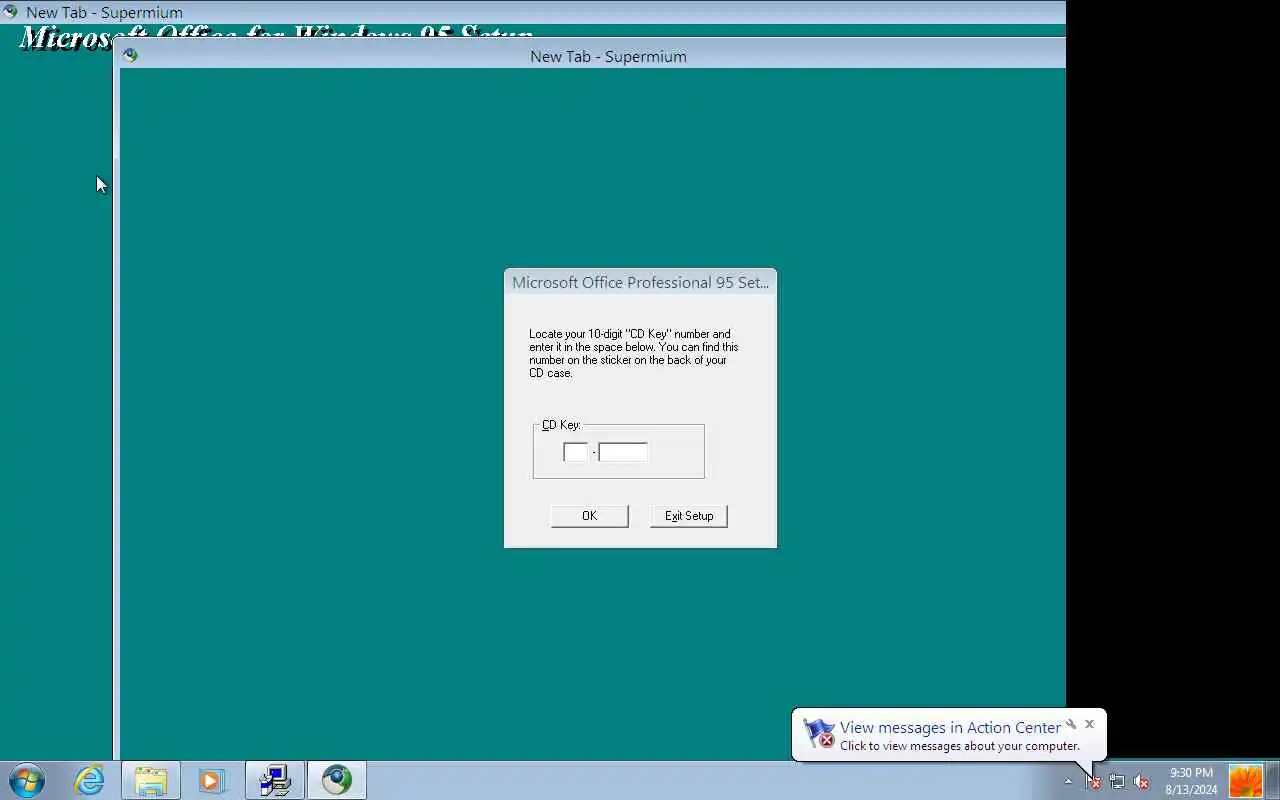Click the Supermium icon in the front window title bar
The width and height of the screenshot is (1280, 800).
(x=130, y=55)
